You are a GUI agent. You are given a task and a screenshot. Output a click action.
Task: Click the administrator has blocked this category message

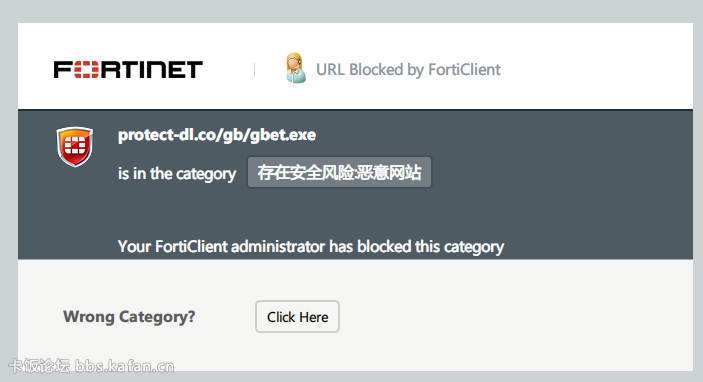click(x=311, y=247)
